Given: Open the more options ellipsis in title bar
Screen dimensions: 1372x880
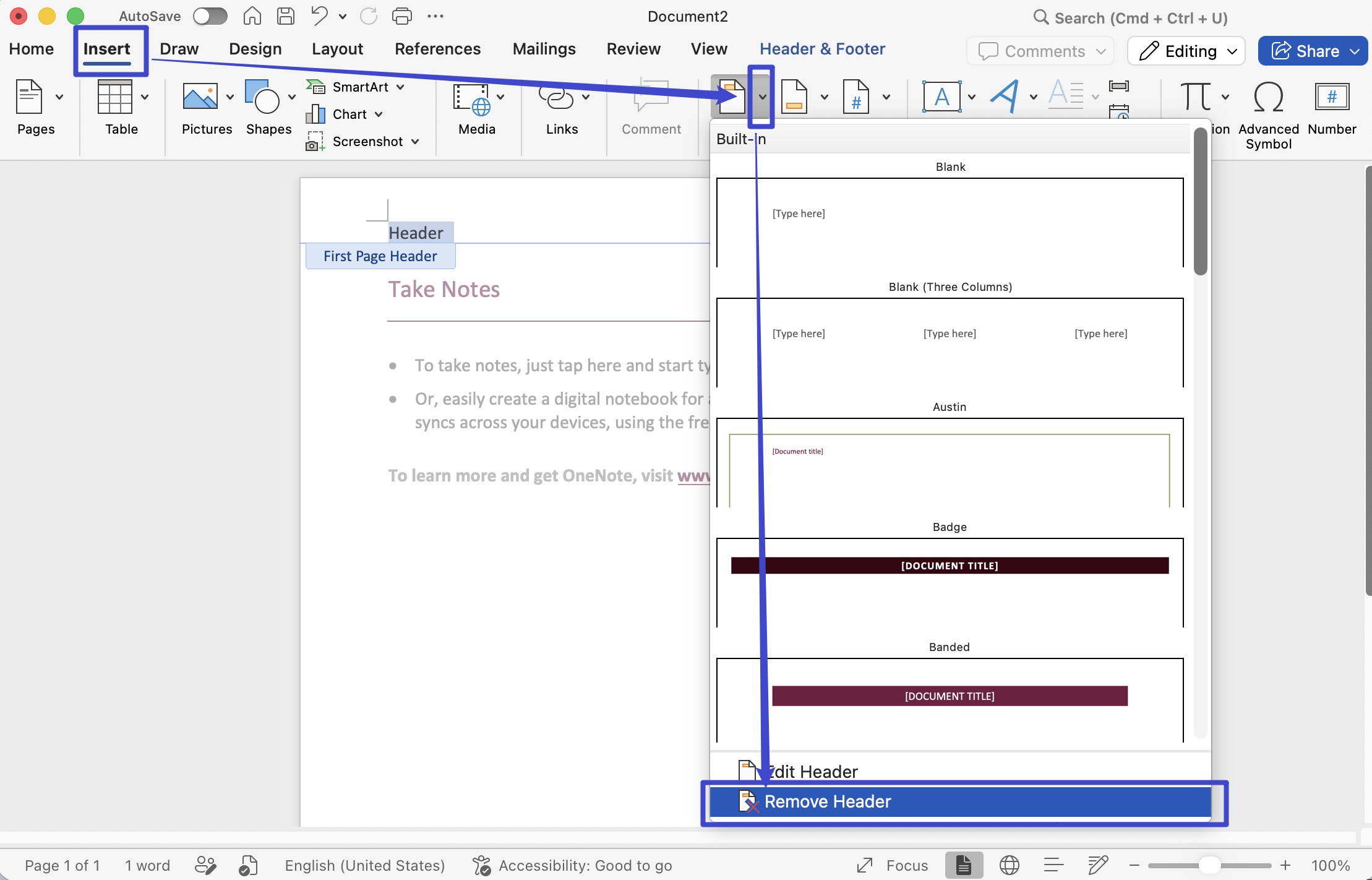Looking at the screenshot, I should [435, 16].
